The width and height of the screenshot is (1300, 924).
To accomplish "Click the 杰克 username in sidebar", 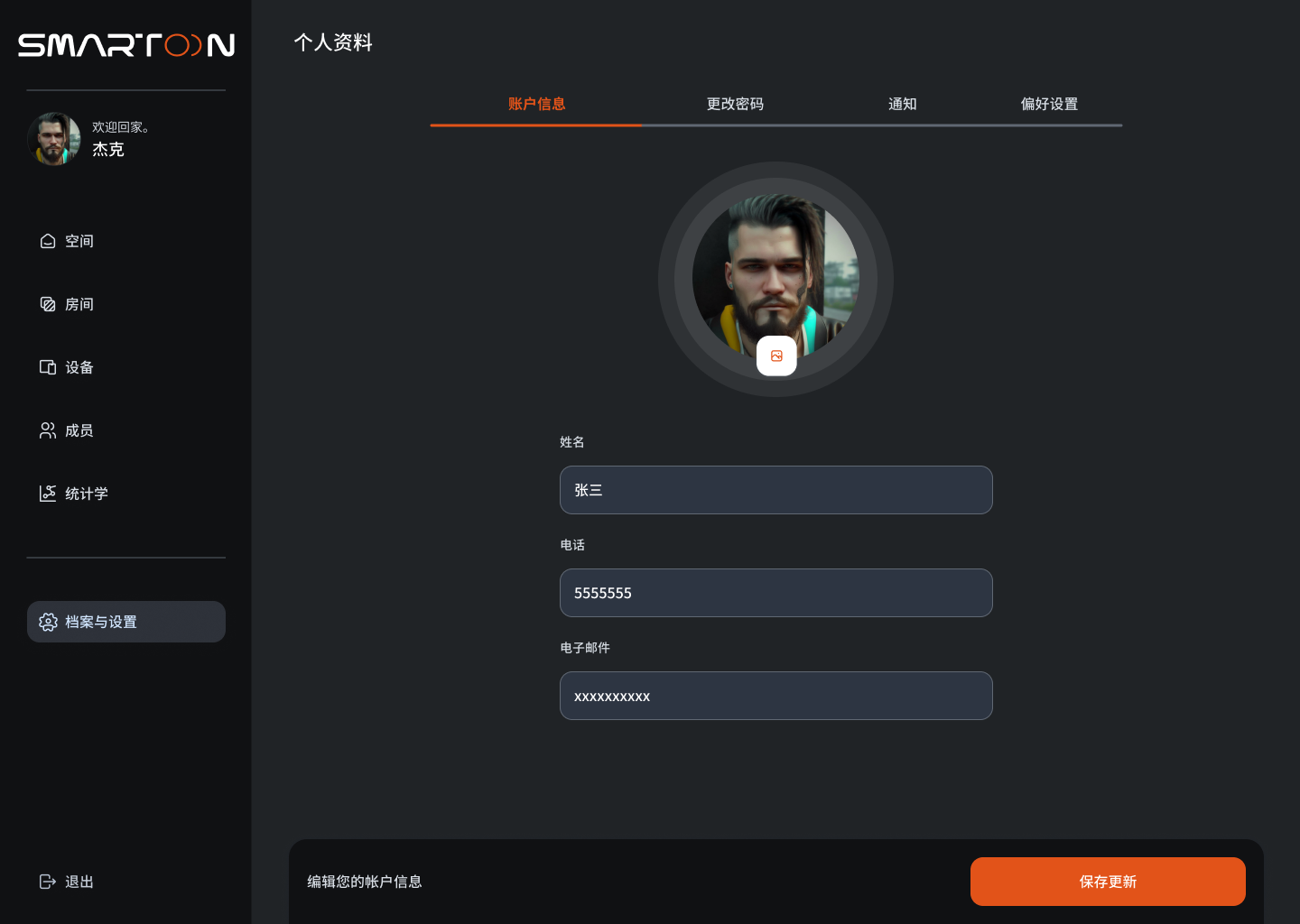I will pyautogui.click(x=108, y=150).
